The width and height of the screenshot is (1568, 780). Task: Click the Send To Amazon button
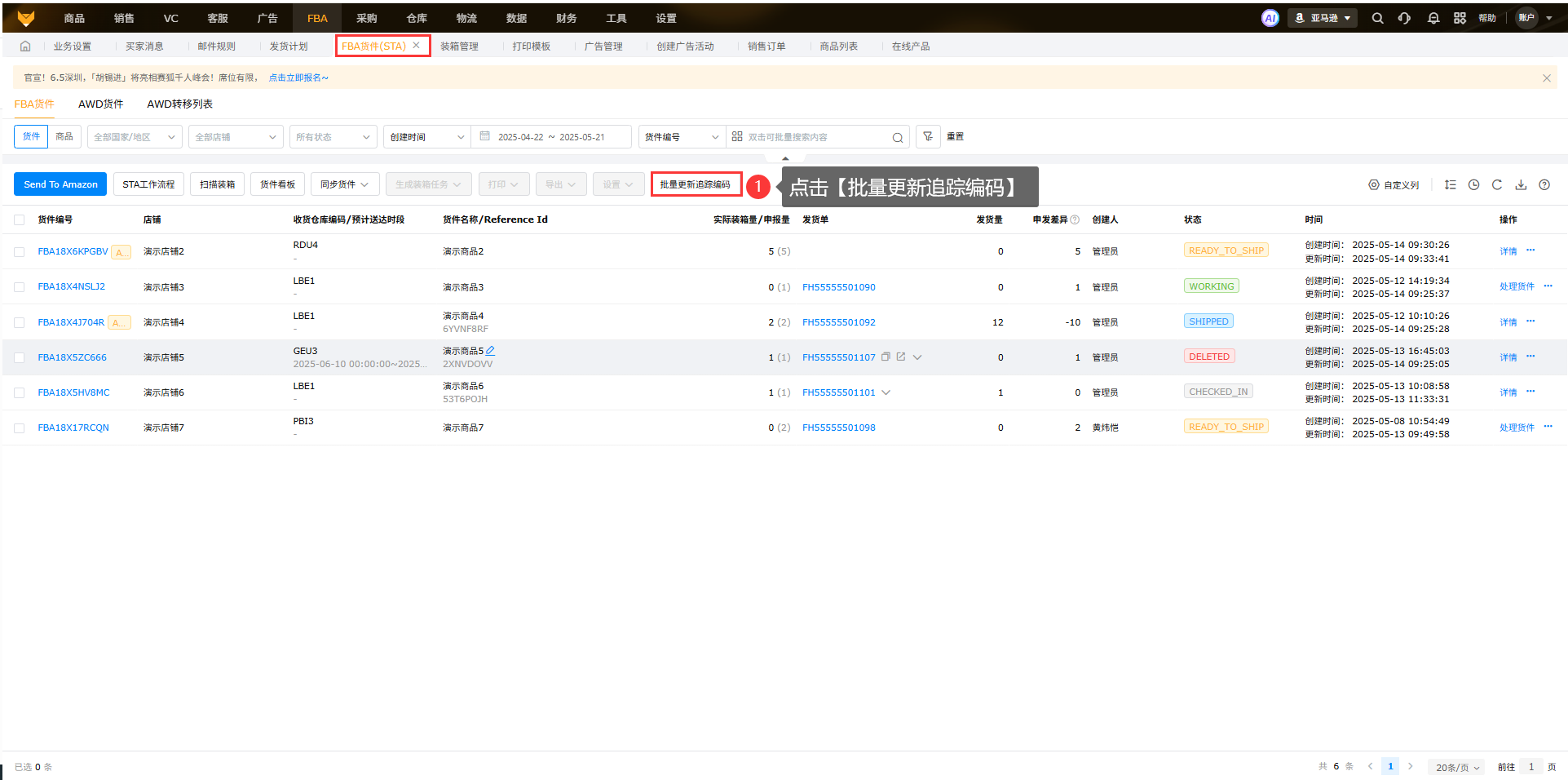click(60, 184)
